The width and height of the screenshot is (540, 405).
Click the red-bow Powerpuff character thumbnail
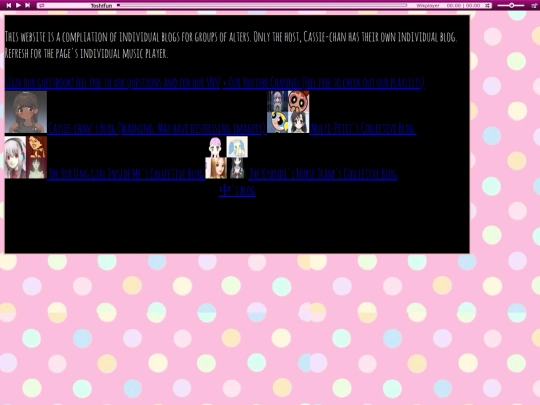pos(299,101)
